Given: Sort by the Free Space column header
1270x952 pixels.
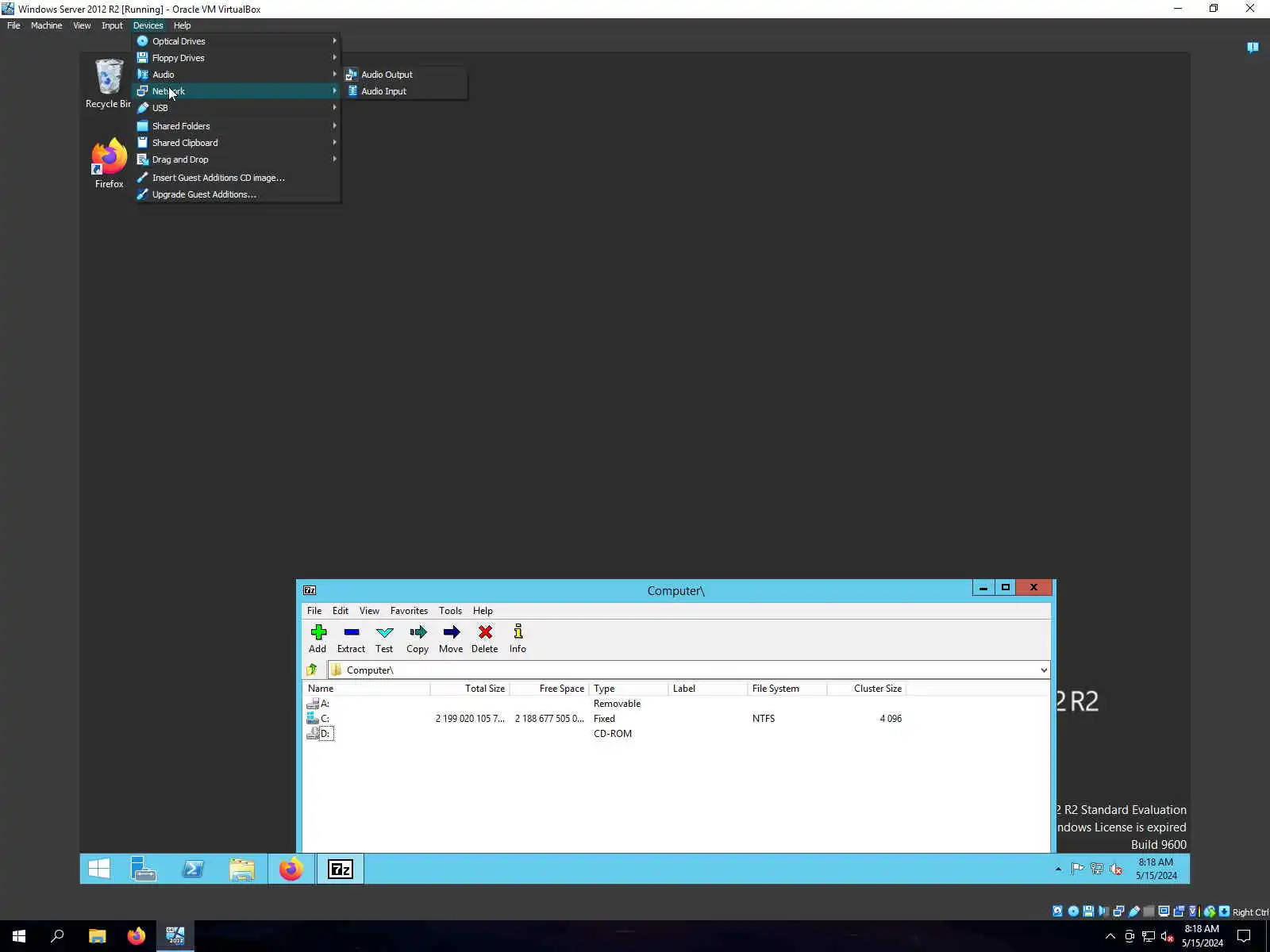Looking at the screenshot, I should (549, 689).
